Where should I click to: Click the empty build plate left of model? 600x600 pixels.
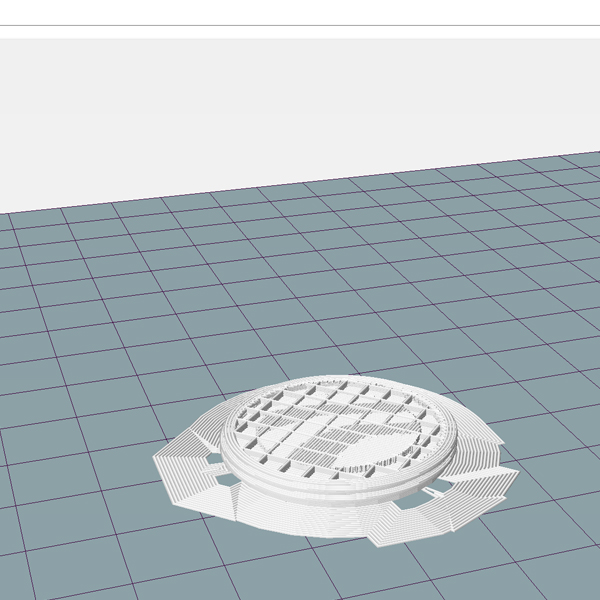click(x=80, y=420)
